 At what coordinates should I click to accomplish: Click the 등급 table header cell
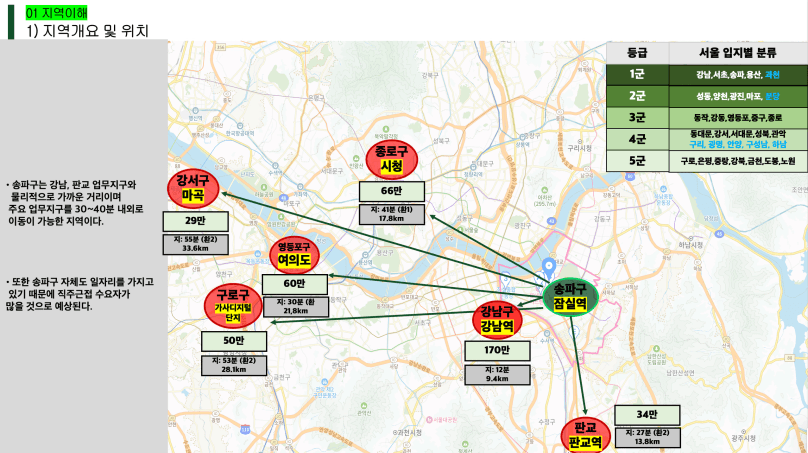637,52
